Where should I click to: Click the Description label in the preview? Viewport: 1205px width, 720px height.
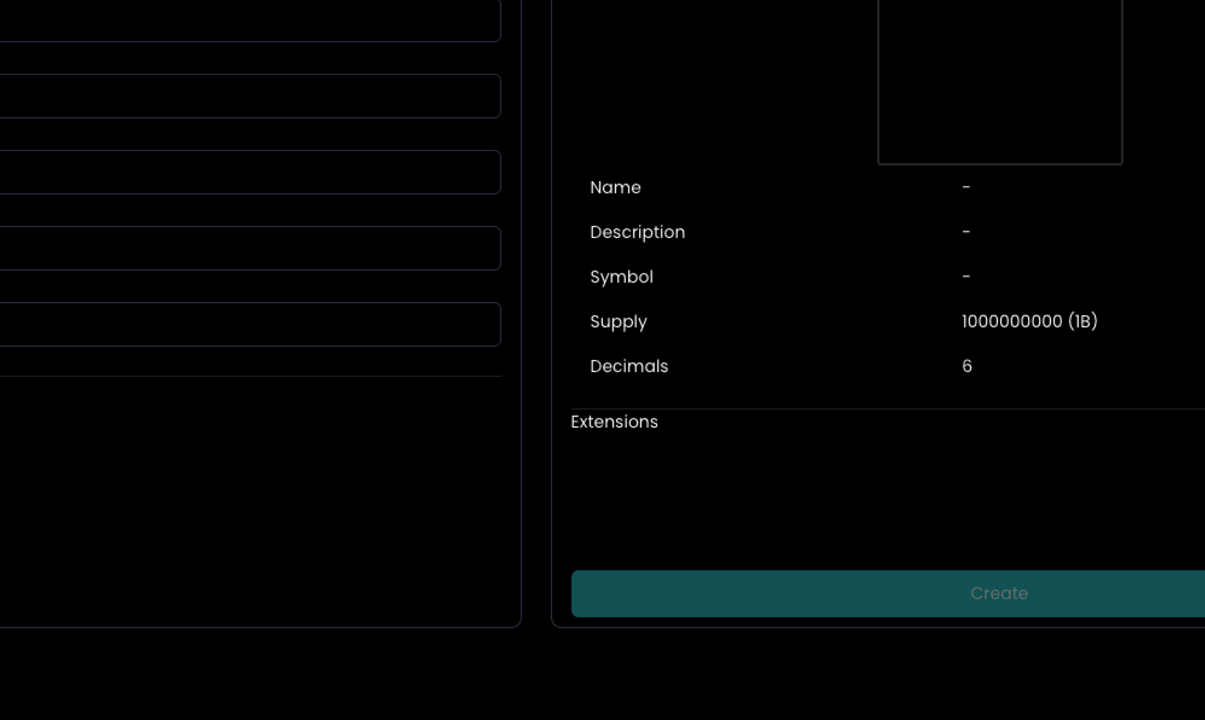[637, 232]
